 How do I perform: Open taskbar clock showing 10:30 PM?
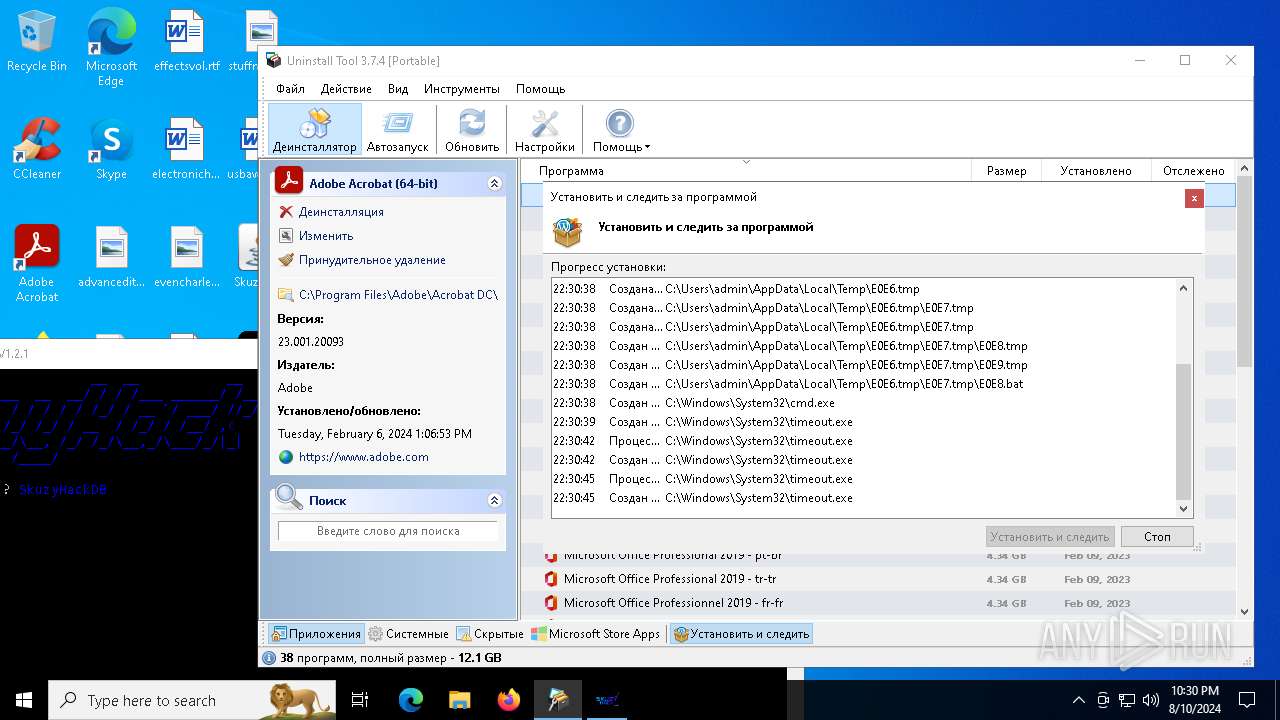point(1194,700)
